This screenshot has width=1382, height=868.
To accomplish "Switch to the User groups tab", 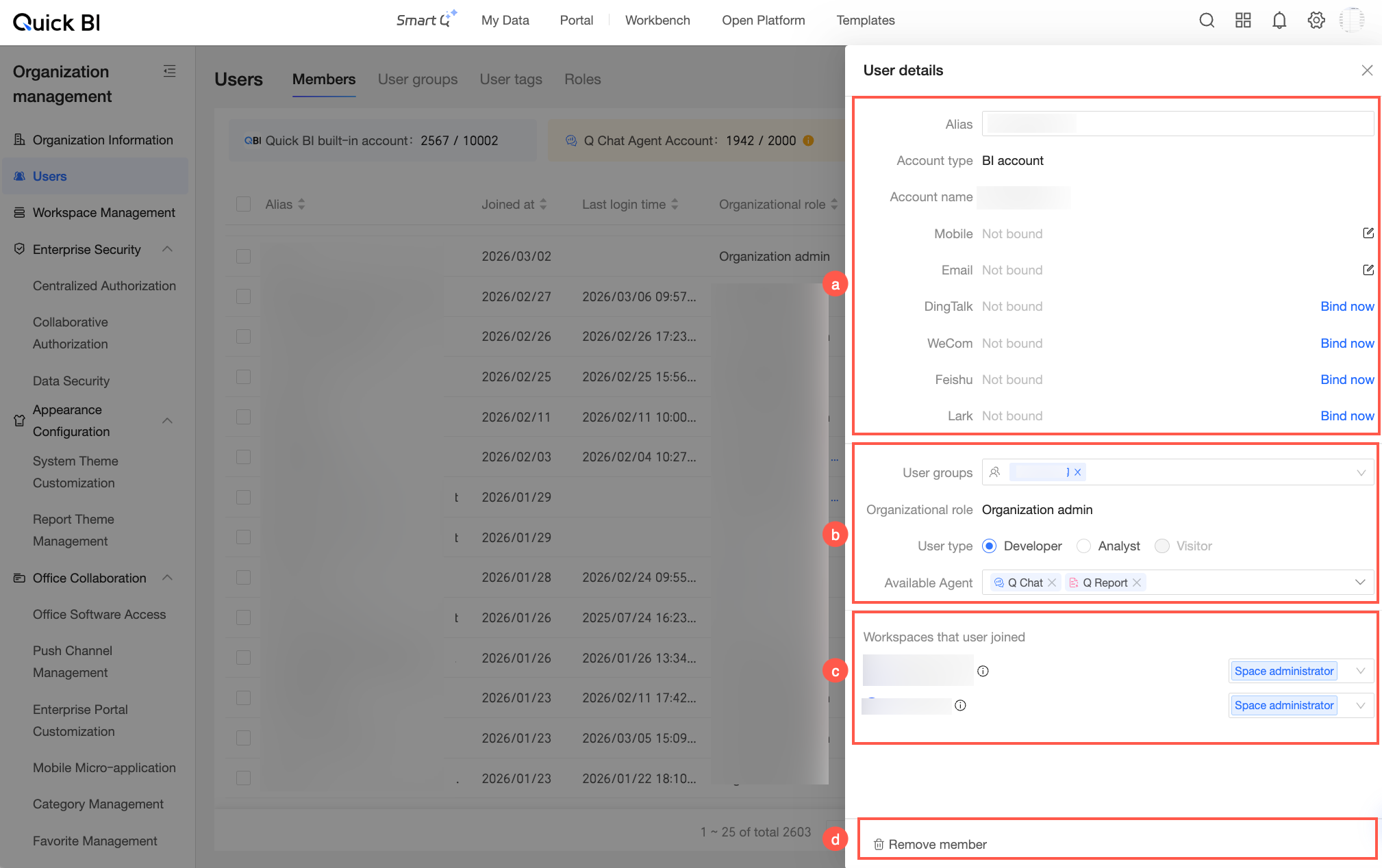I will (418, 79).
